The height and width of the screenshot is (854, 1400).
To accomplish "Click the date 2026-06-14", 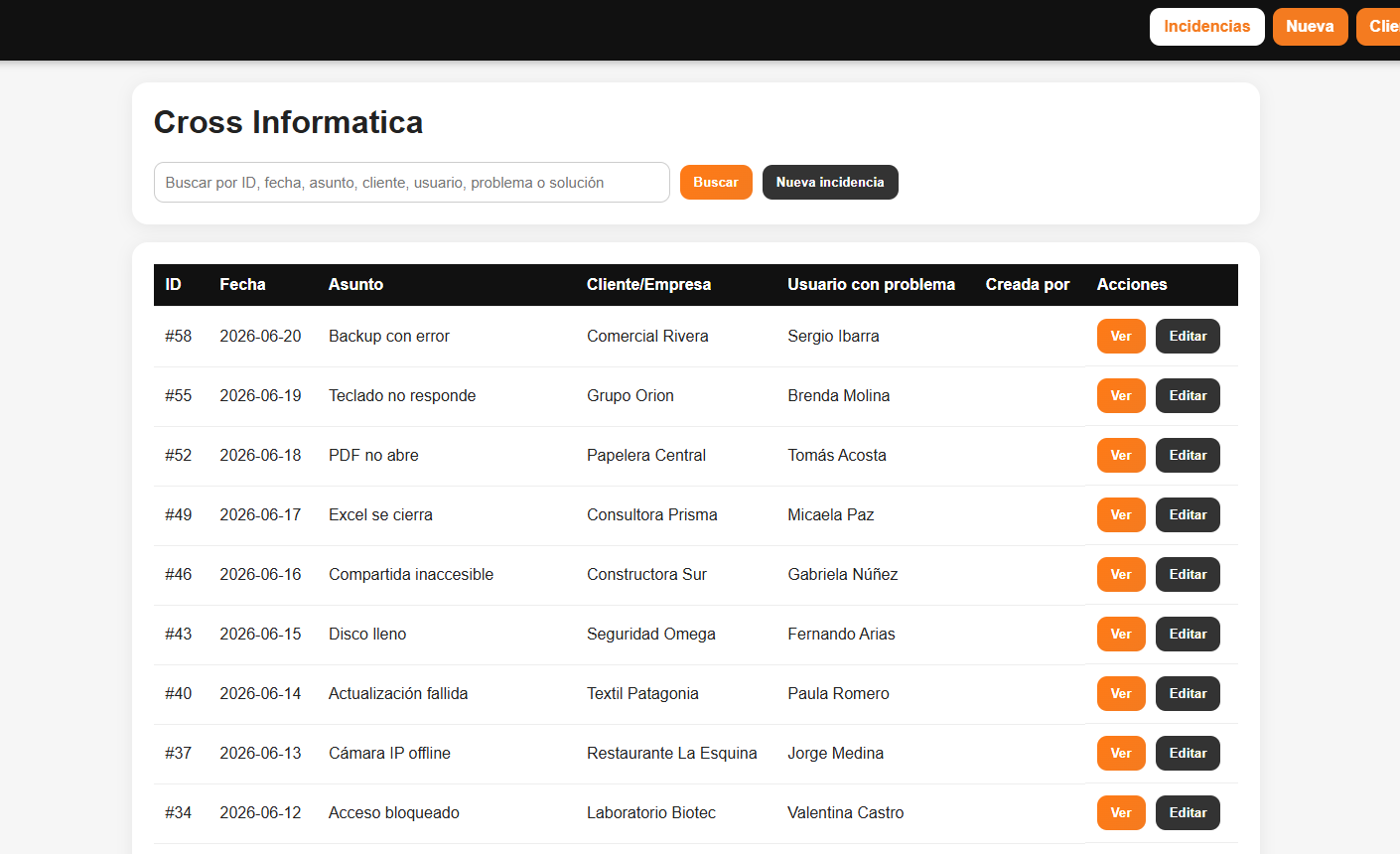I will click(x=260, y=694).
